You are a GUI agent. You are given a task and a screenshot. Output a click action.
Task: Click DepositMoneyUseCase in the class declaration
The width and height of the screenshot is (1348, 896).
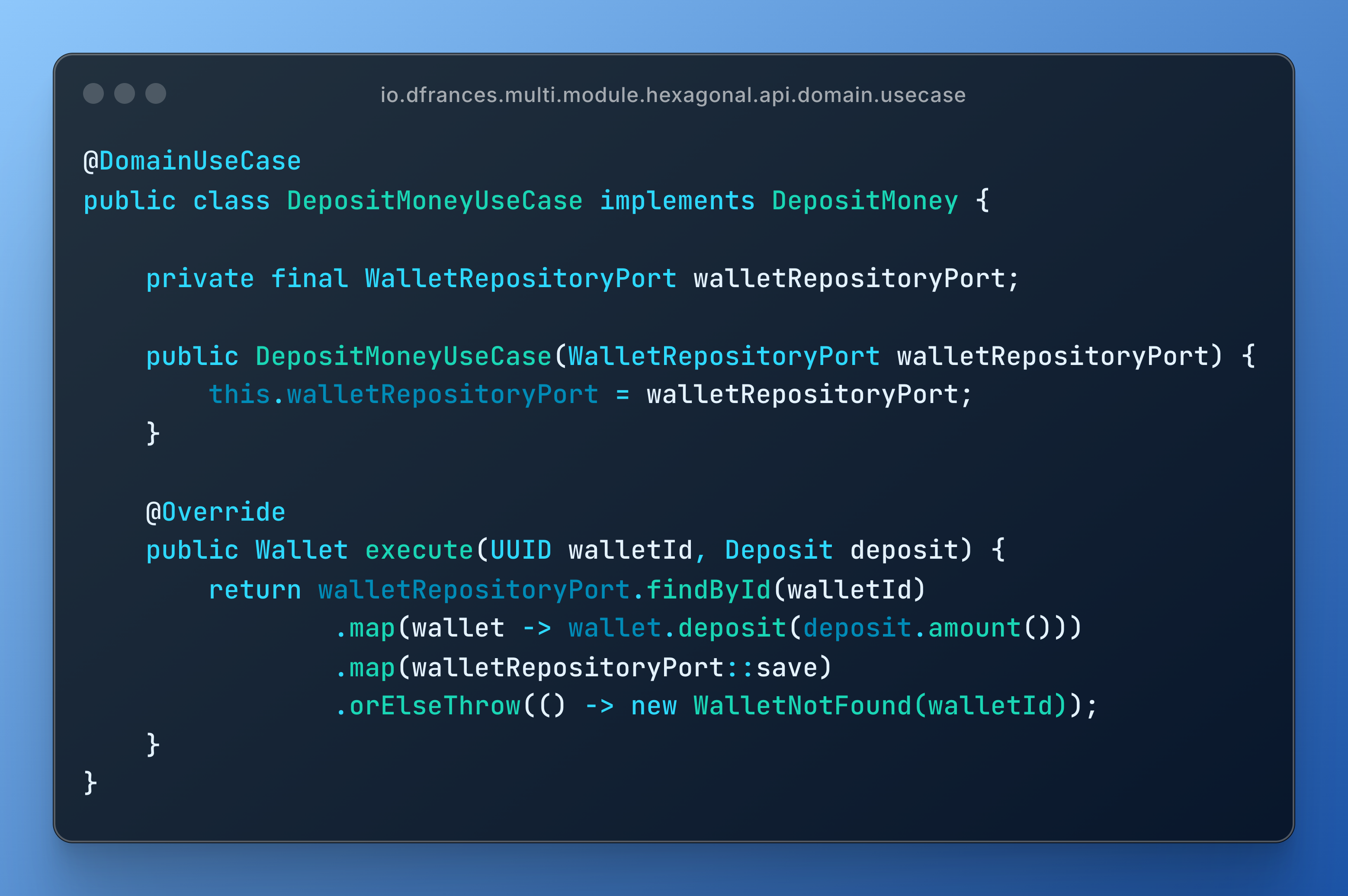click(434, 201)
